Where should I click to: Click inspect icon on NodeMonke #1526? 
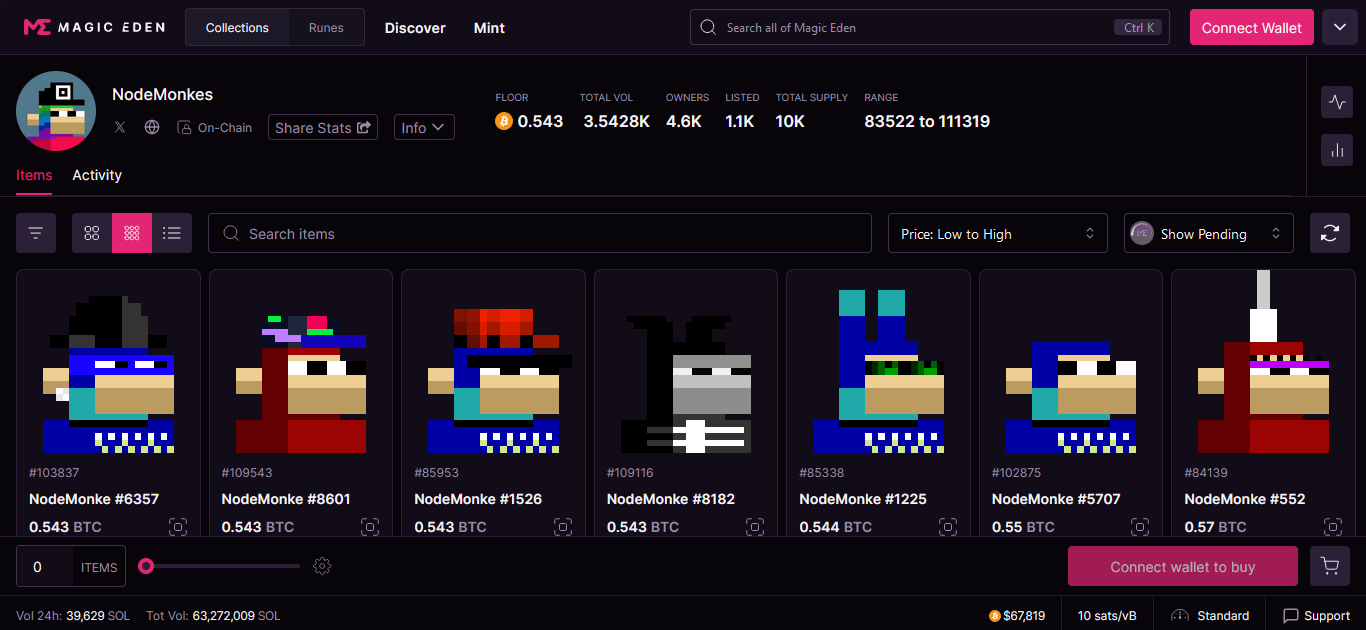563,527
